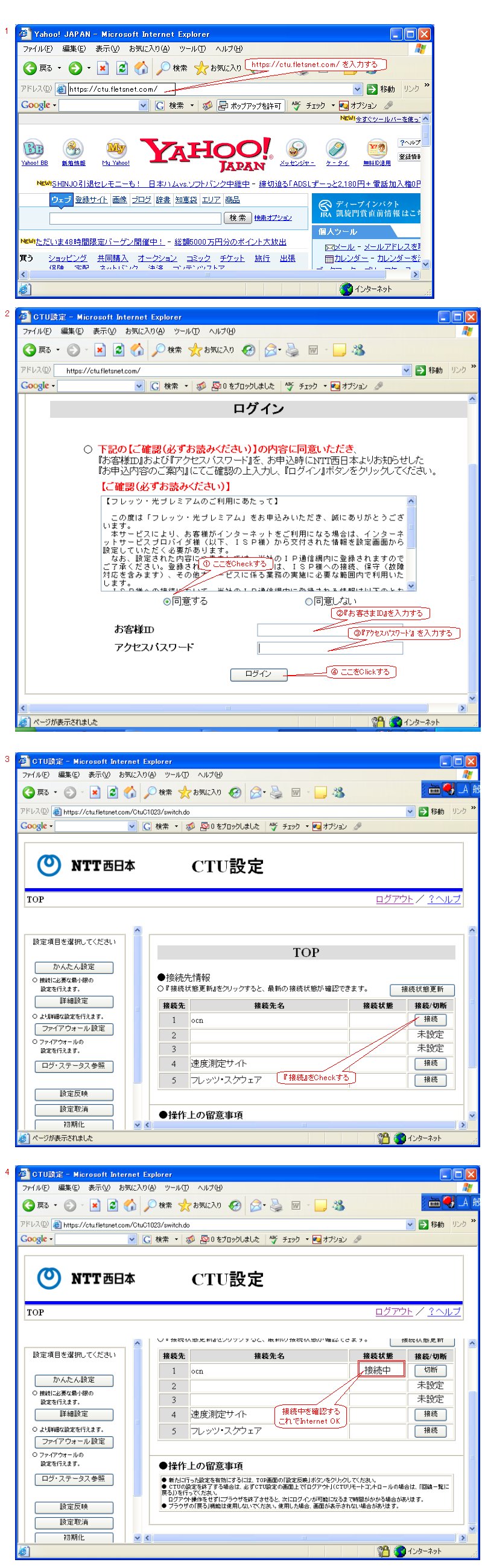
Task: Select the 同意する radio button
Action: 167,601
